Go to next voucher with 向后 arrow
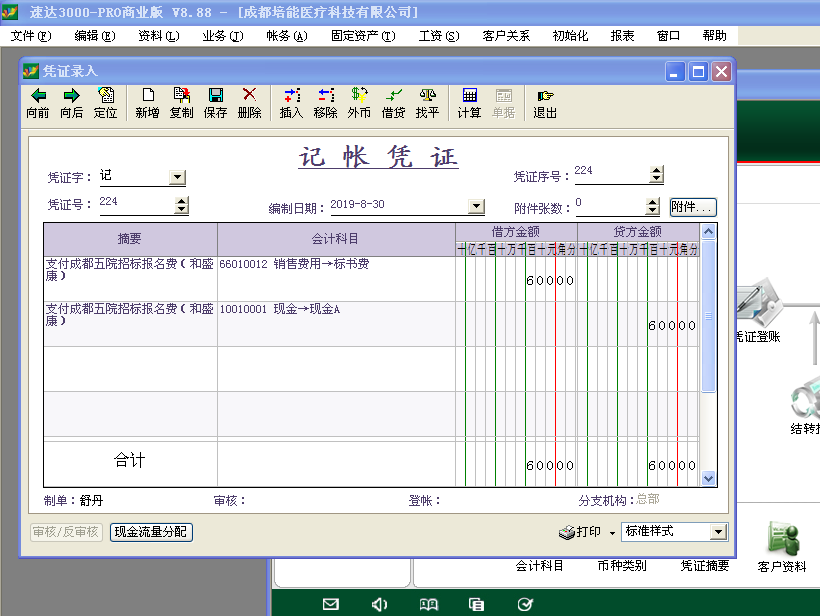820x616 pixels. (x=72, y=103)
